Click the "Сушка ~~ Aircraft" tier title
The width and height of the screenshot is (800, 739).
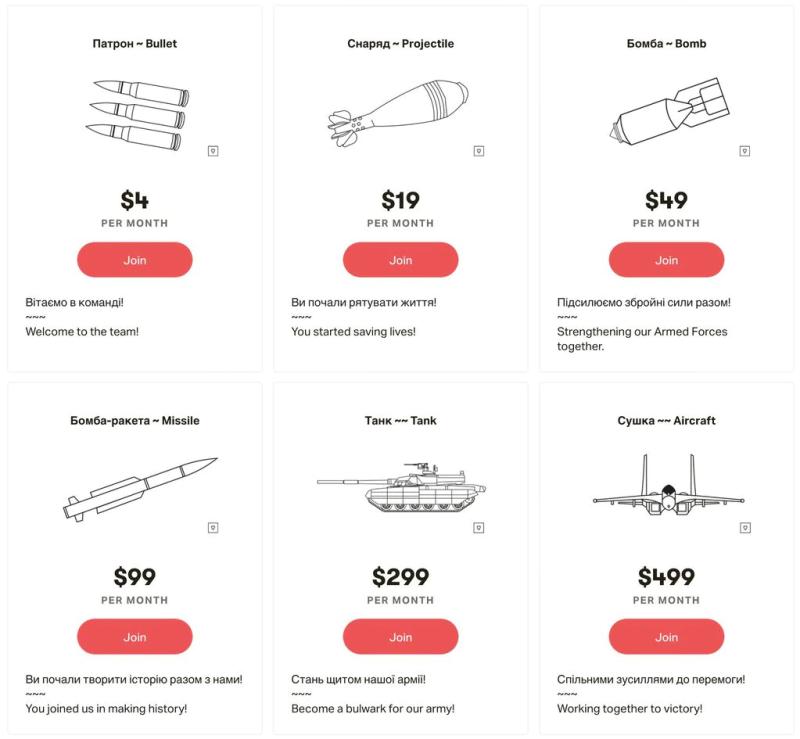pos(666,421)
